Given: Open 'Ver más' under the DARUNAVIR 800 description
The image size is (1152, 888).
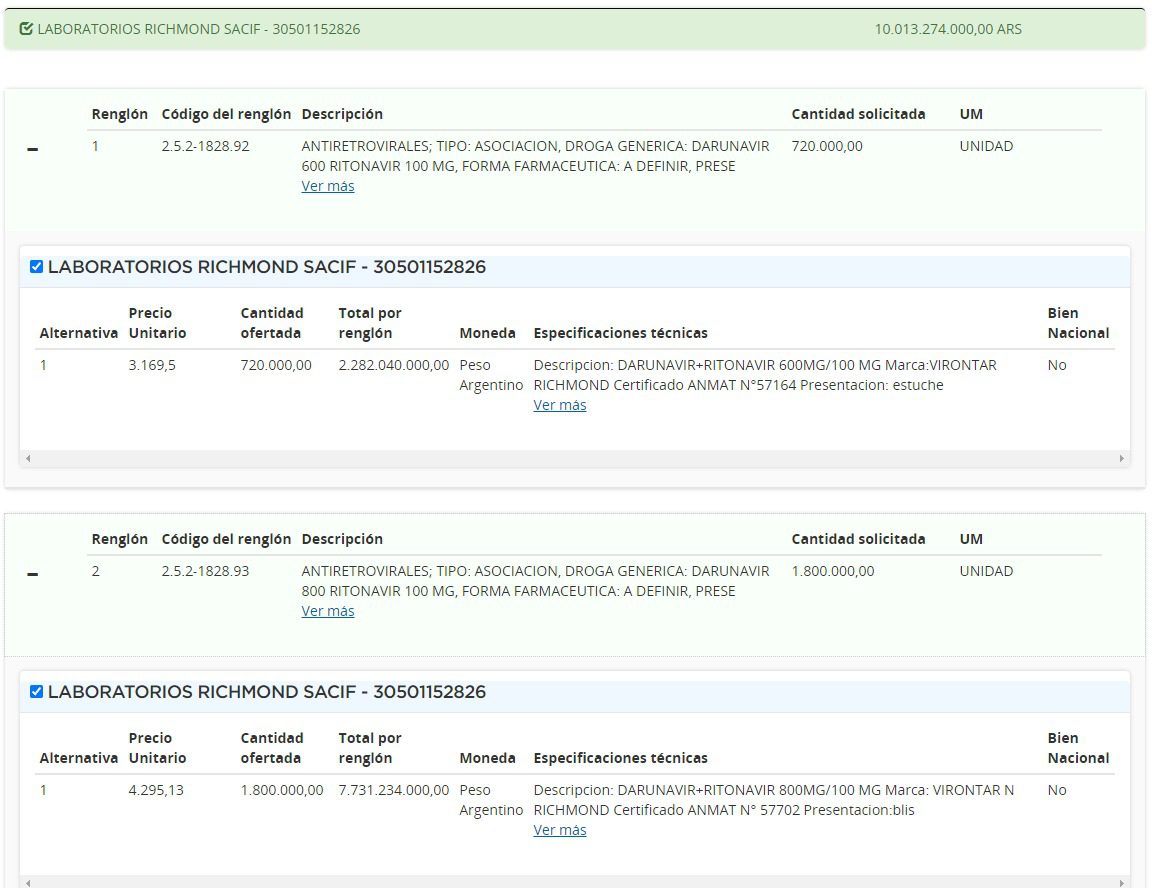Looking at the screenshot, I should pos(328,611).
